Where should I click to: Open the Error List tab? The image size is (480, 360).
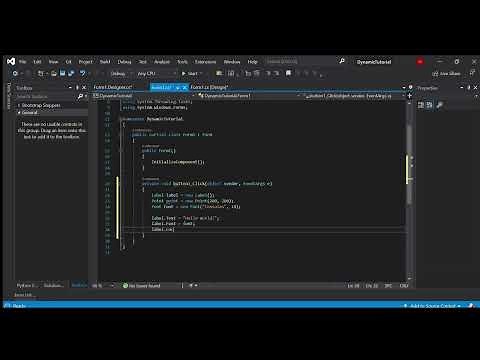pos(23,295)
